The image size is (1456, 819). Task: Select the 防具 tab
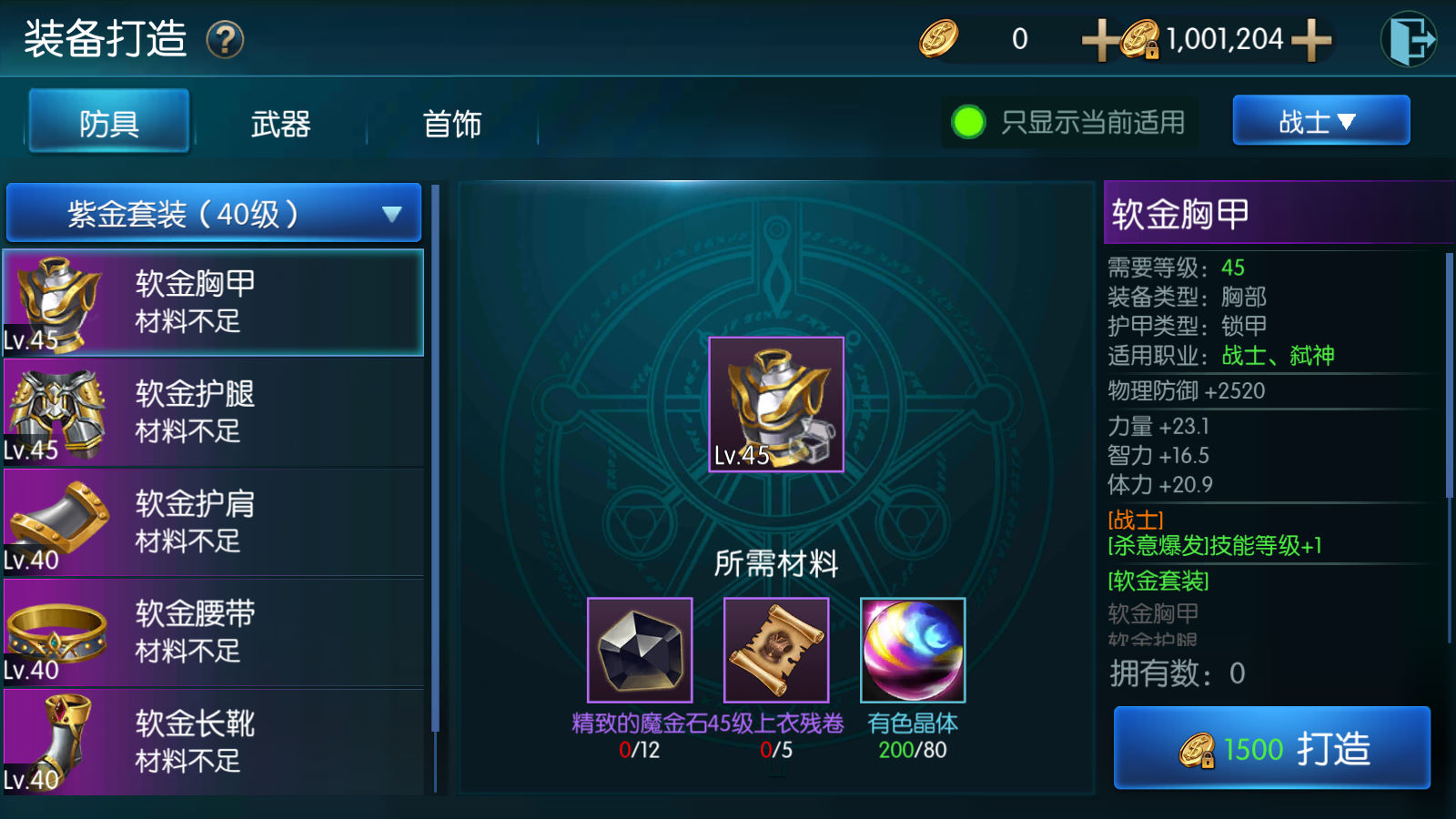click(109, 121)
